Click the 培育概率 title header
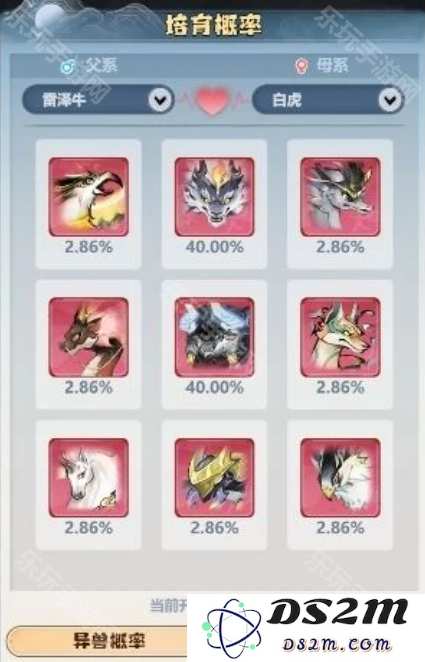 [214, 25]
